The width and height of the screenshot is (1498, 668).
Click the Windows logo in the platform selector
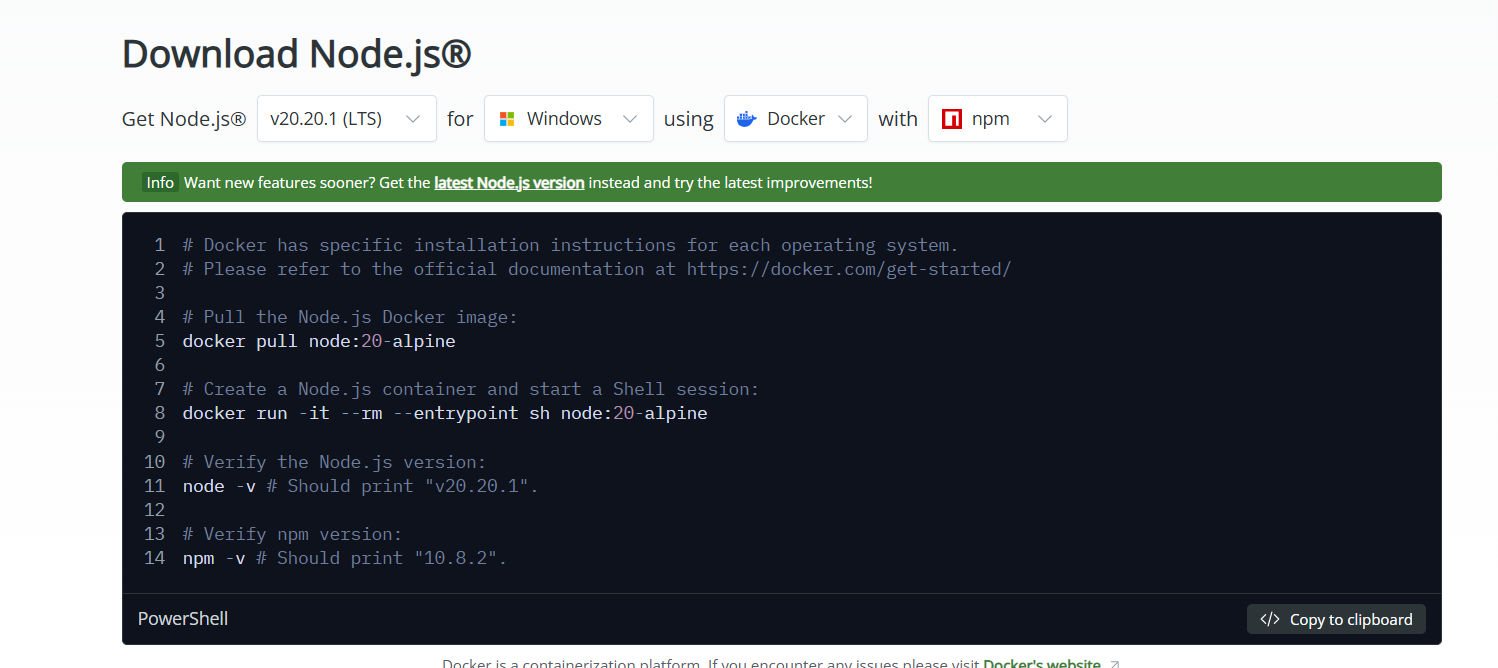[x=507, y=119]
